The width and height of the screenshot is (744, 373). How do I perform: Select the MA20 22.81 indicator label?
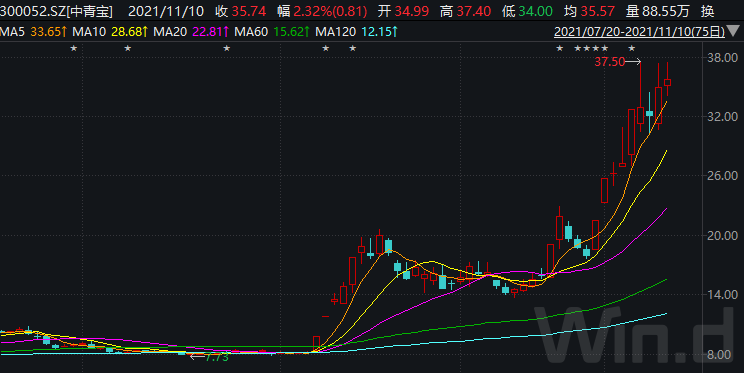point(191,32)
